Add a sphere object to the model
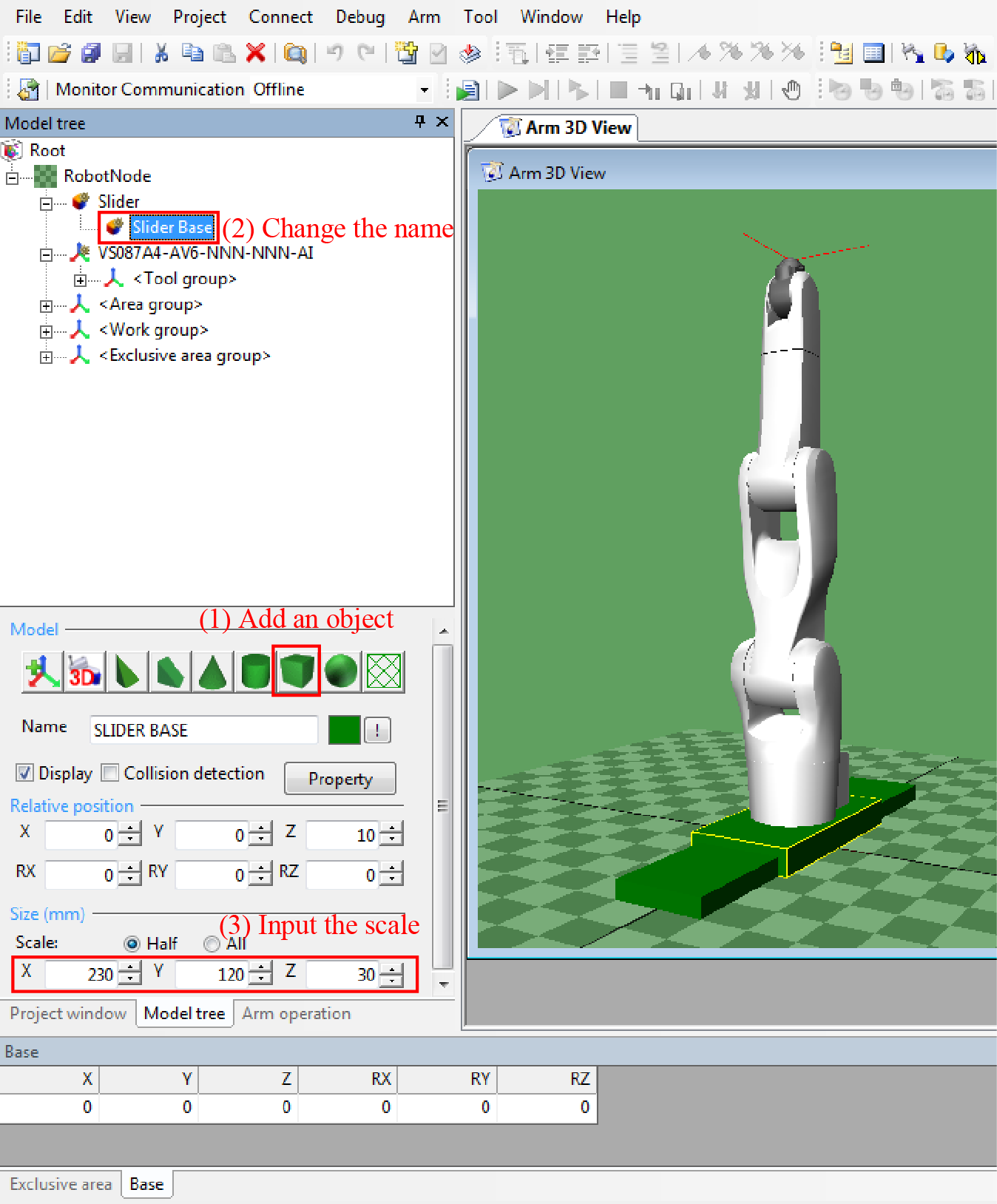 [341, 672]
